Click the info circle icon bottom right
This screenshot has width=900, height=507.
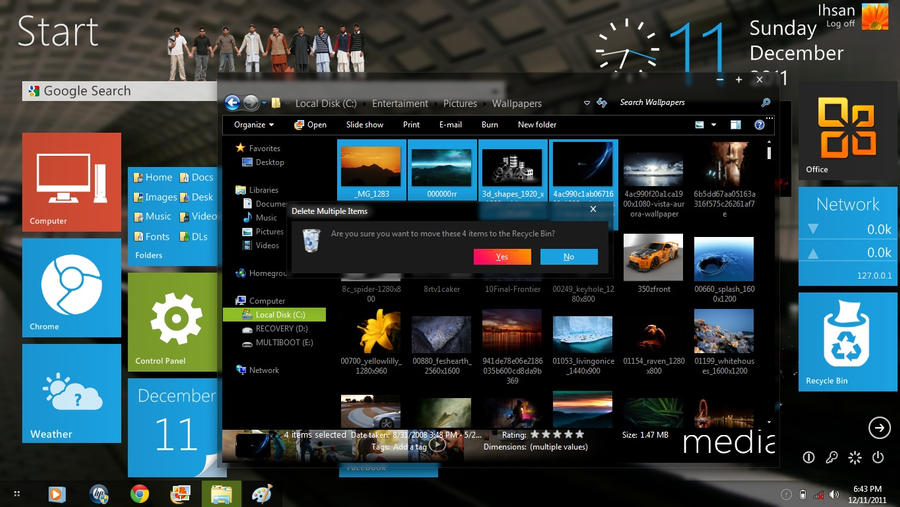809,457
